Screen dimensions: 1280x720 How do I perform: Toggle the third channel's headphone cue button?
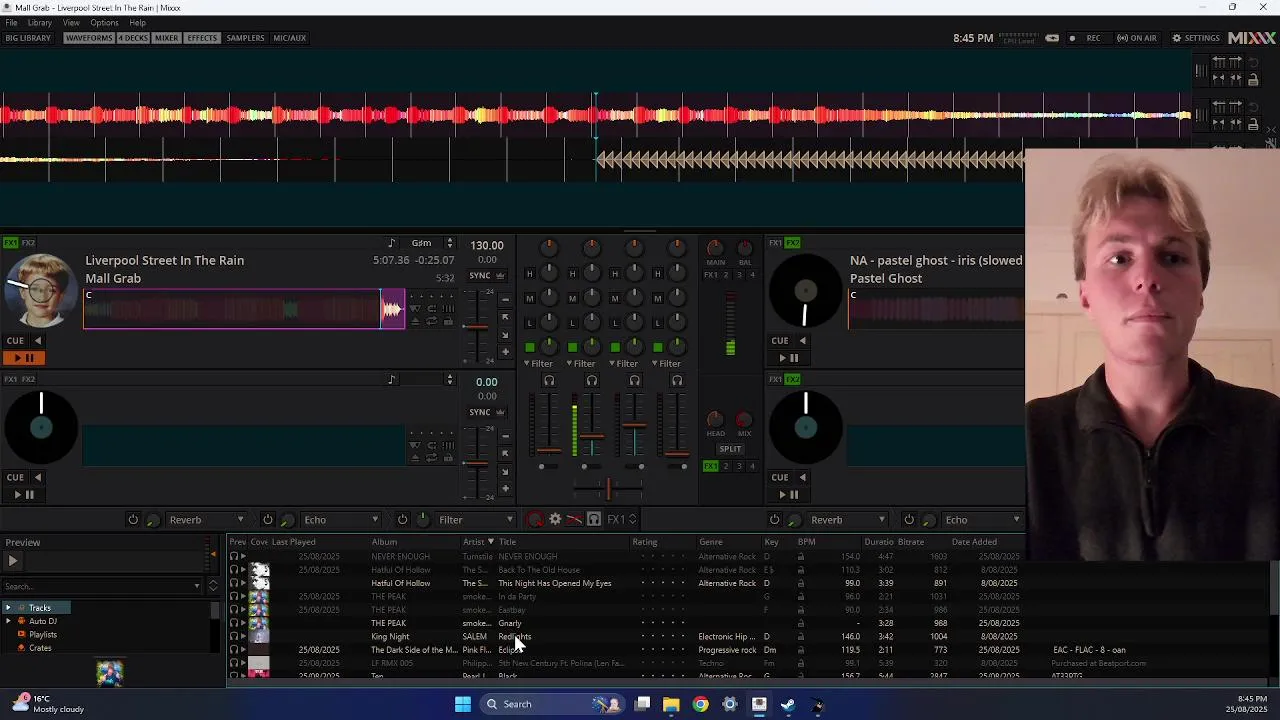pyautogui.click(x=635, y=380)
